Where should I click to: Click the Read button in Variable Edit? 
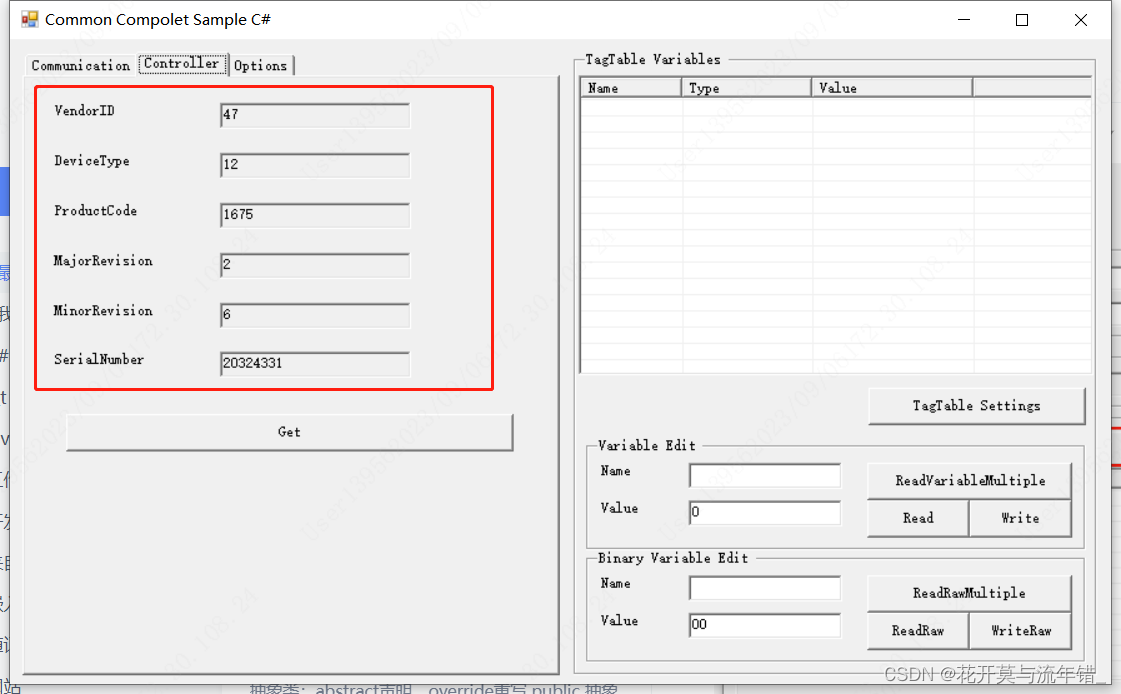pos(918,517)
